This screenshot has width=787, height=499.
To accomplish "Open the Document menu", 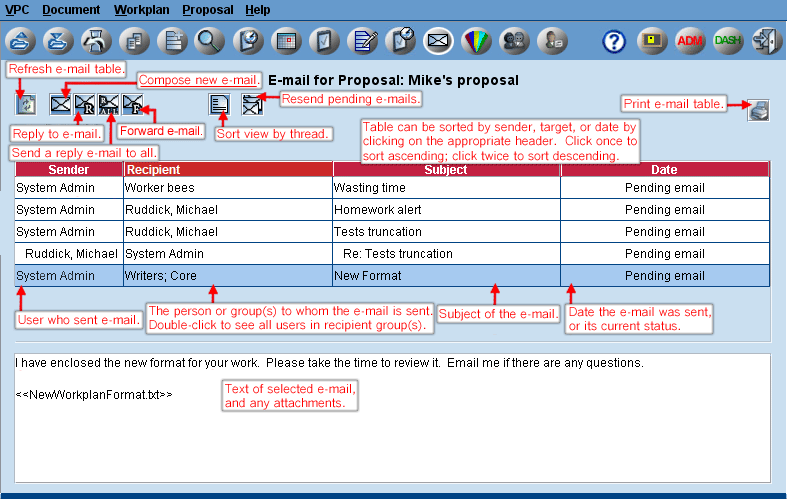I will (x=71, y=9).
